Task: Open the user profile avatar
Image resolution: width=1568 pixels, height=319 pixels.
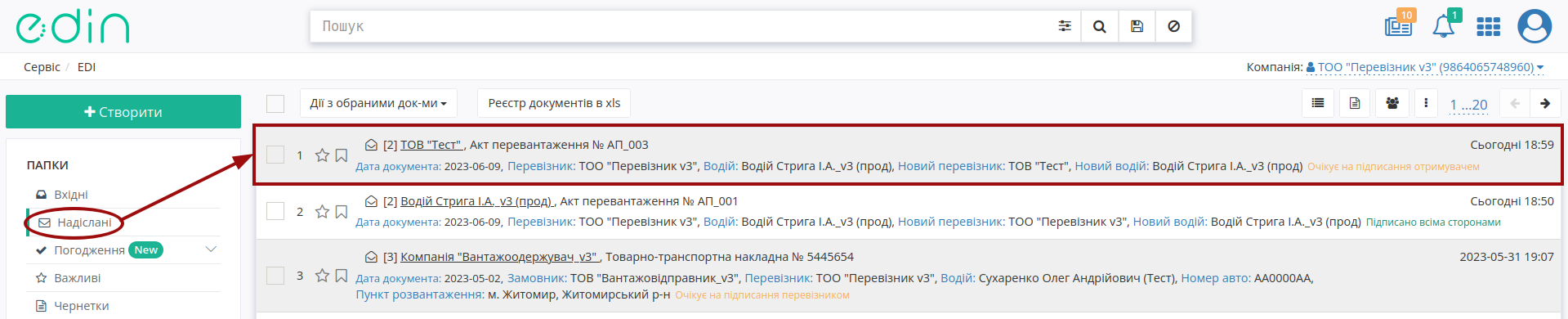Action: (1534, 26)
